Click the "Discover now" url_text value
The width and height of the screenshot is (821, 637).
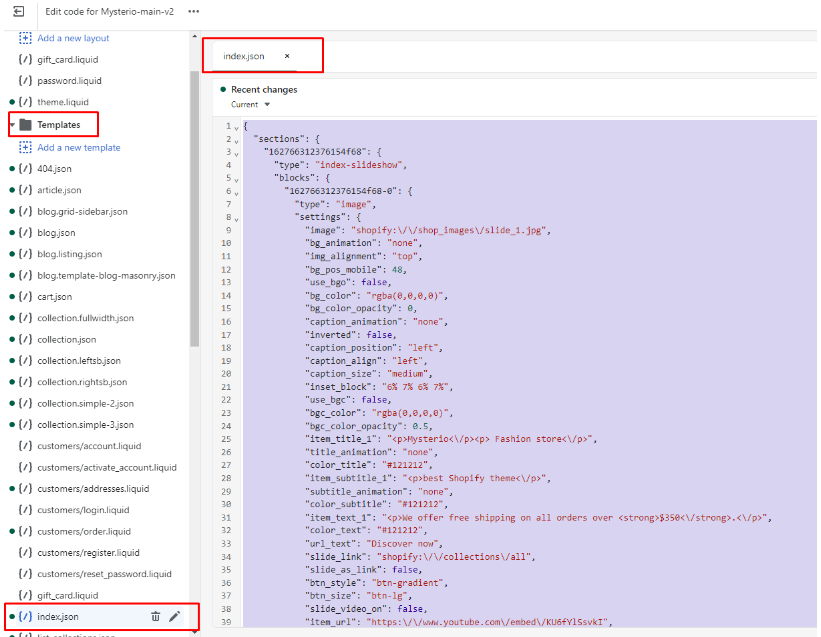click(404, 544)
